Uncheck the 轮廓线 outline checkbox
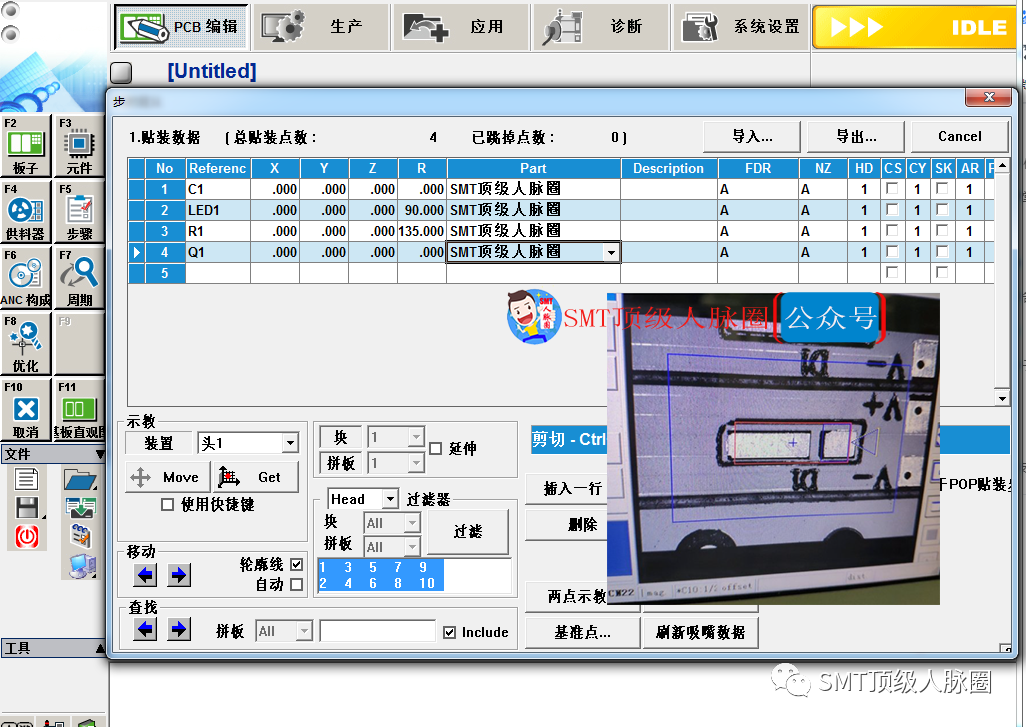Image resolution: width=1026 pixels, height=727 pixels. pyautogui.click(x=296, y=565)
